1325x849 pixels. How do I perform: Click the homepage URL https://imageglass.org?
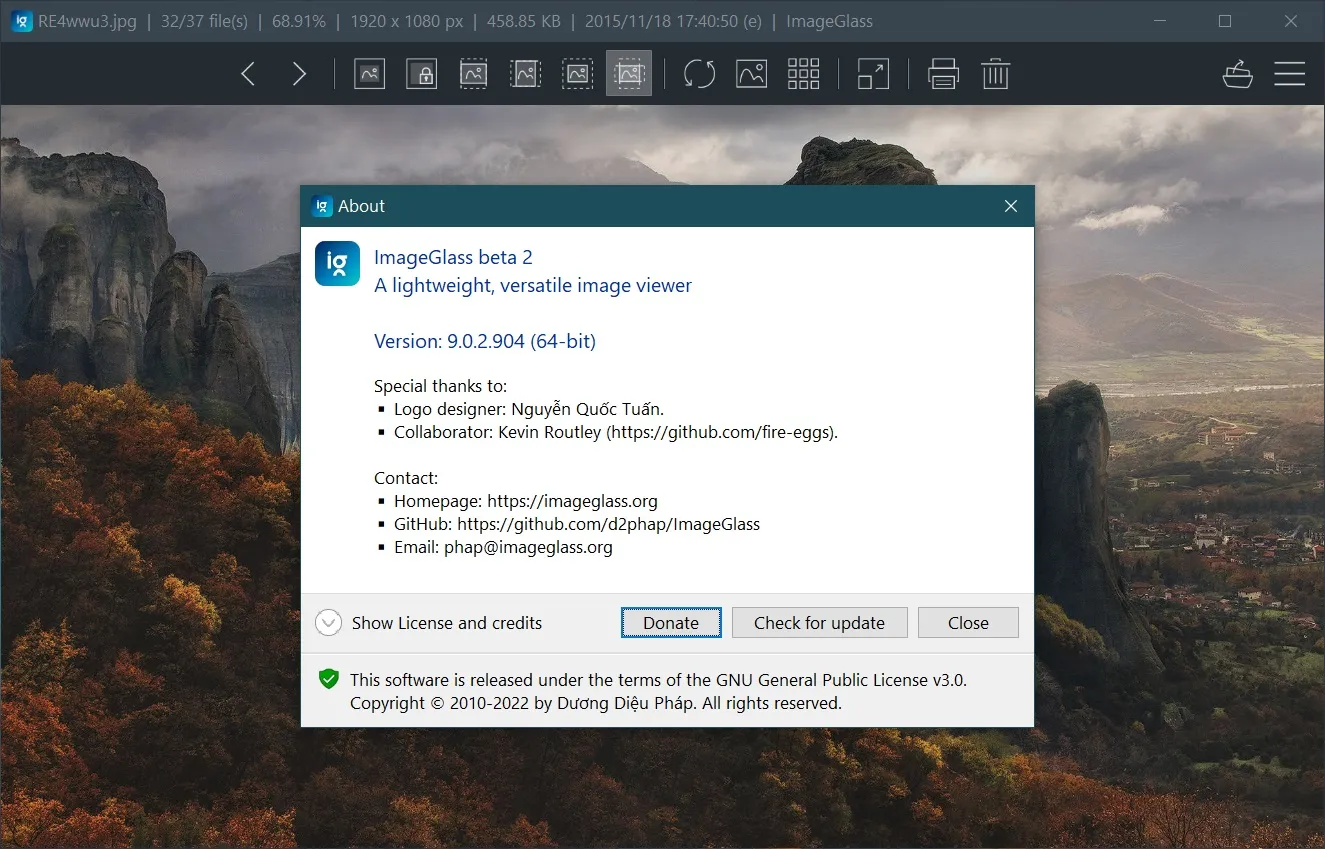pyautogui.click(x=572, y=501)
